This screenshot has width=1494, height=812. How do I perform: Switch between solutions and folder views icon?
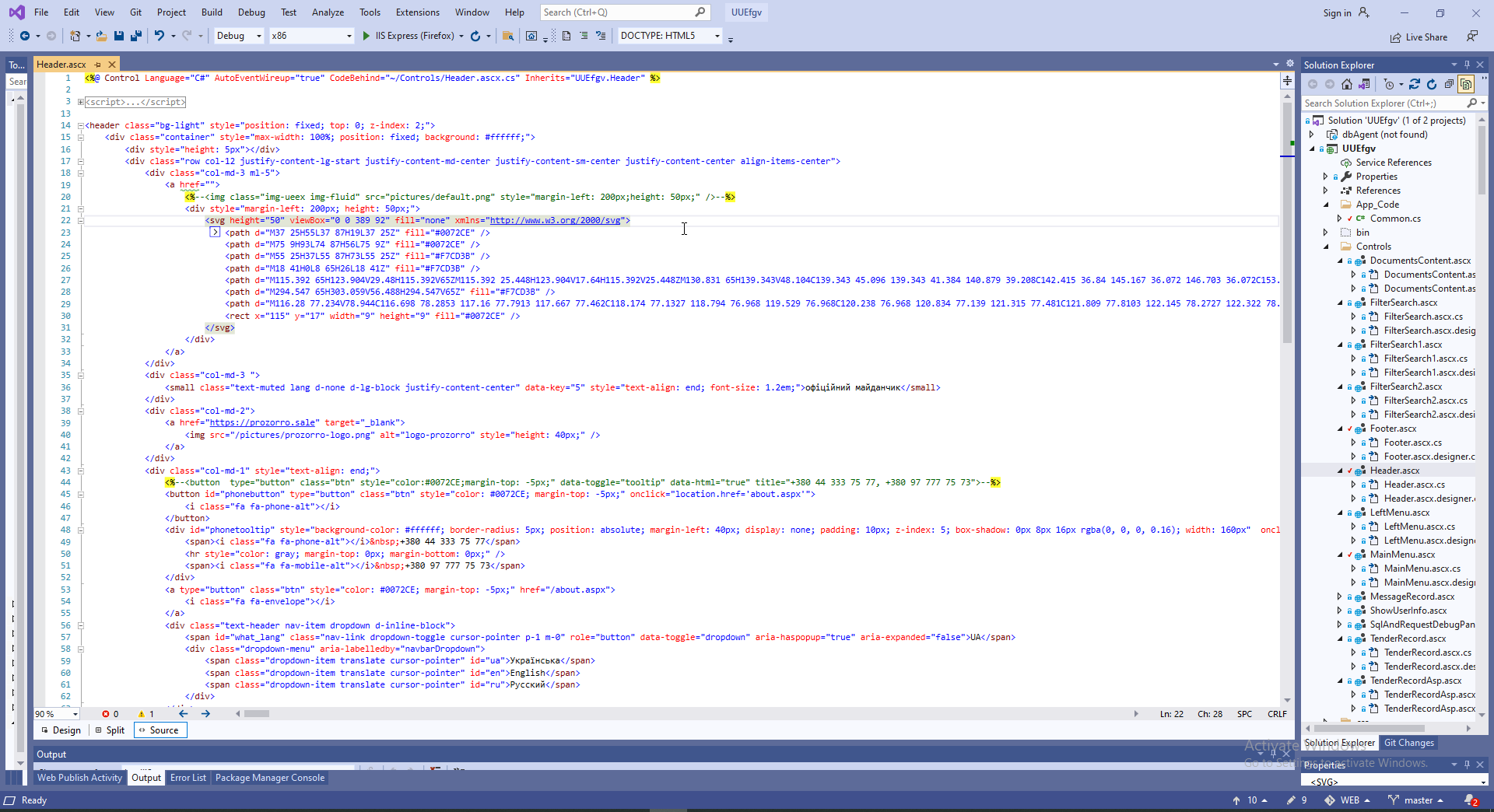1364,84
